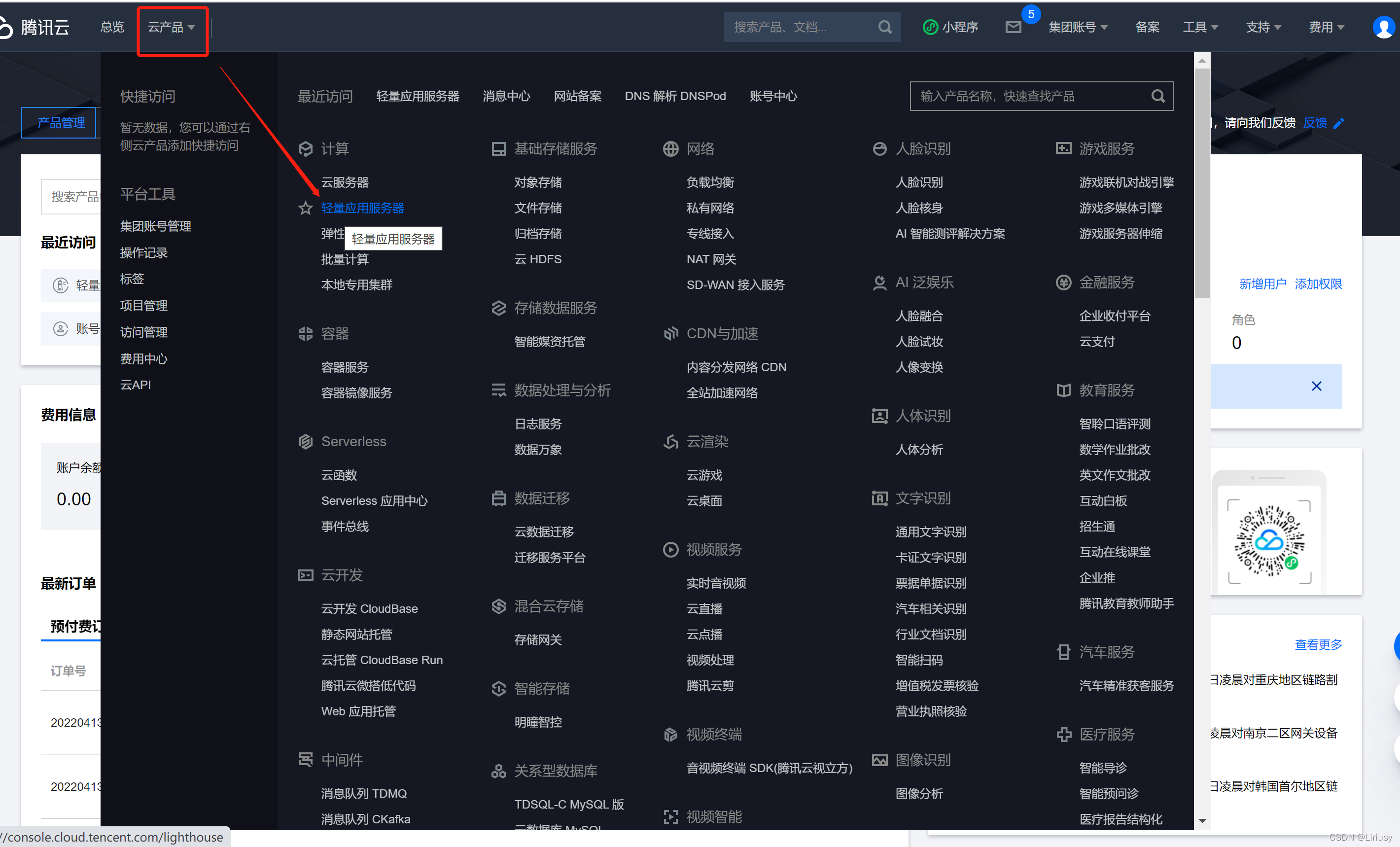Open recent visit DNS 解析 DNSPod

click(x=675, y=96)
